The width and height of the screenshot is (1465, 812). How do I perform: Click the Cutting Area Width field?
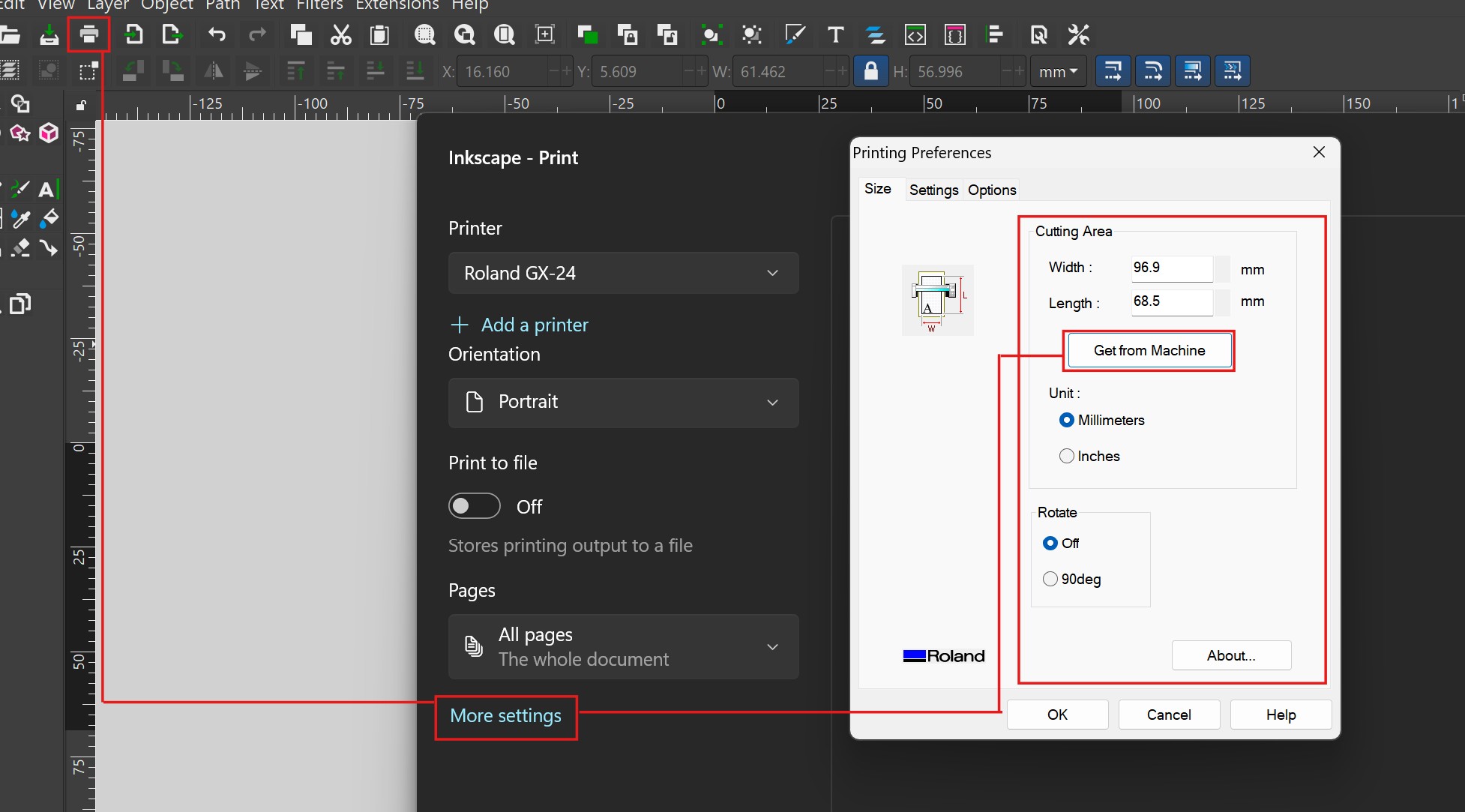point(1172,268)
